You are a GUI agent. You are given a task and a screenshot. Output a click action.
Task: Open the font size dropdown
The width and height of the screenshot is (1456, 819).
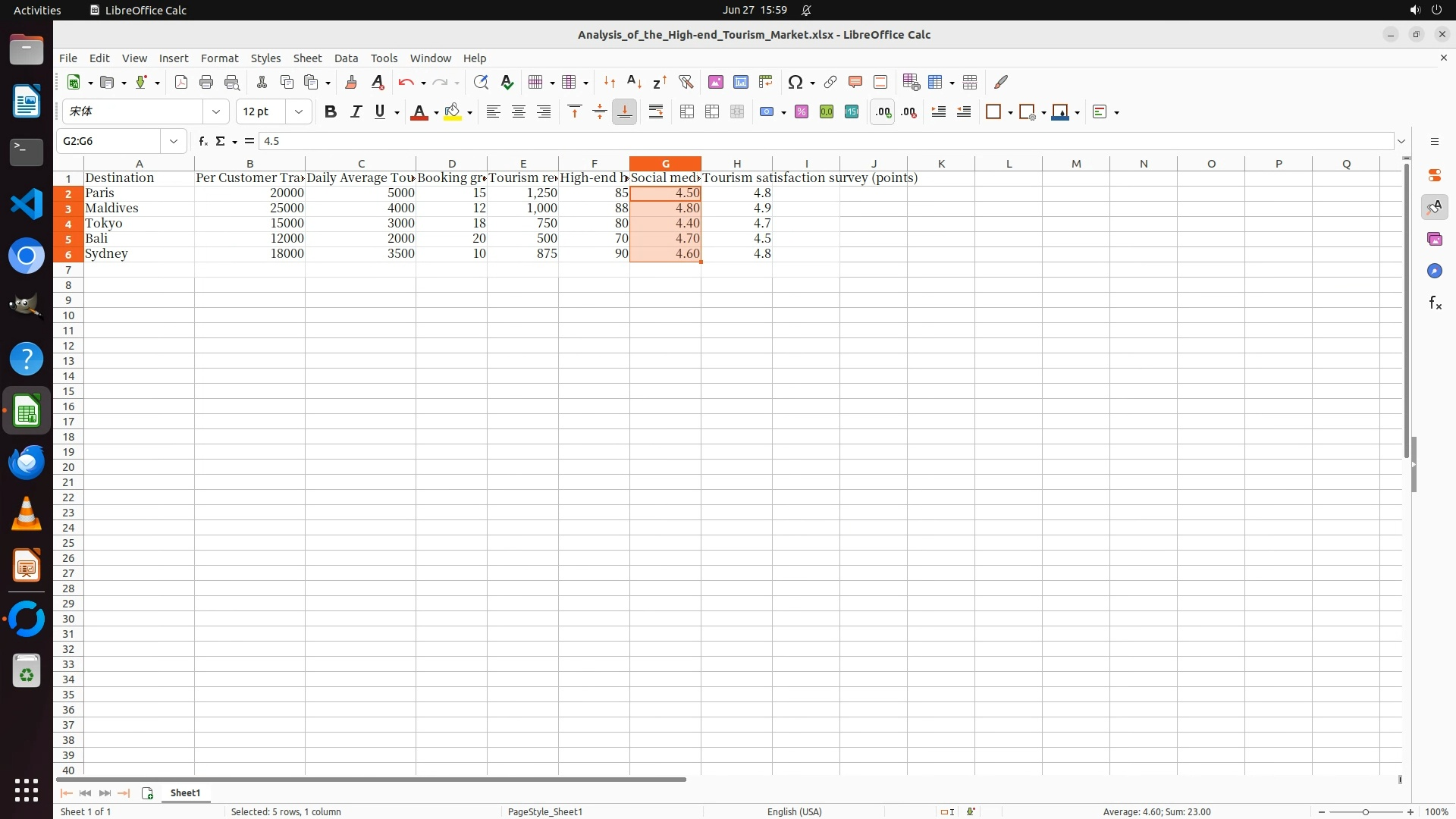tap(299, 112)
